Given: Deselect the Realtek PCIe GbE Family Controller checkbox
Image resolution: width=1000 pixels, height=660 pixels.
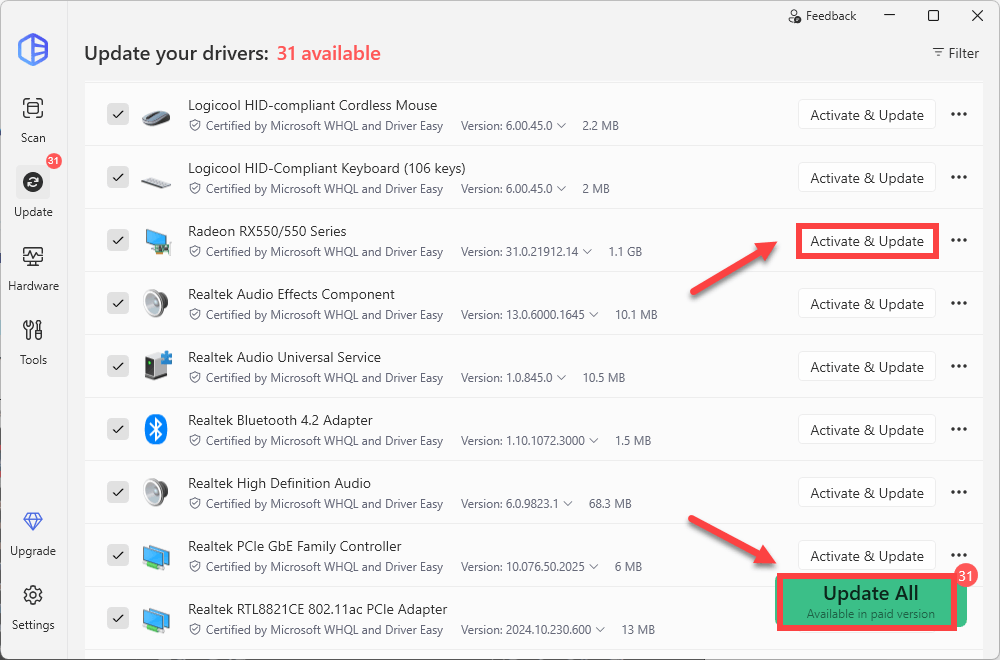Looking at the screenshot, I should [x=118, y=556].
